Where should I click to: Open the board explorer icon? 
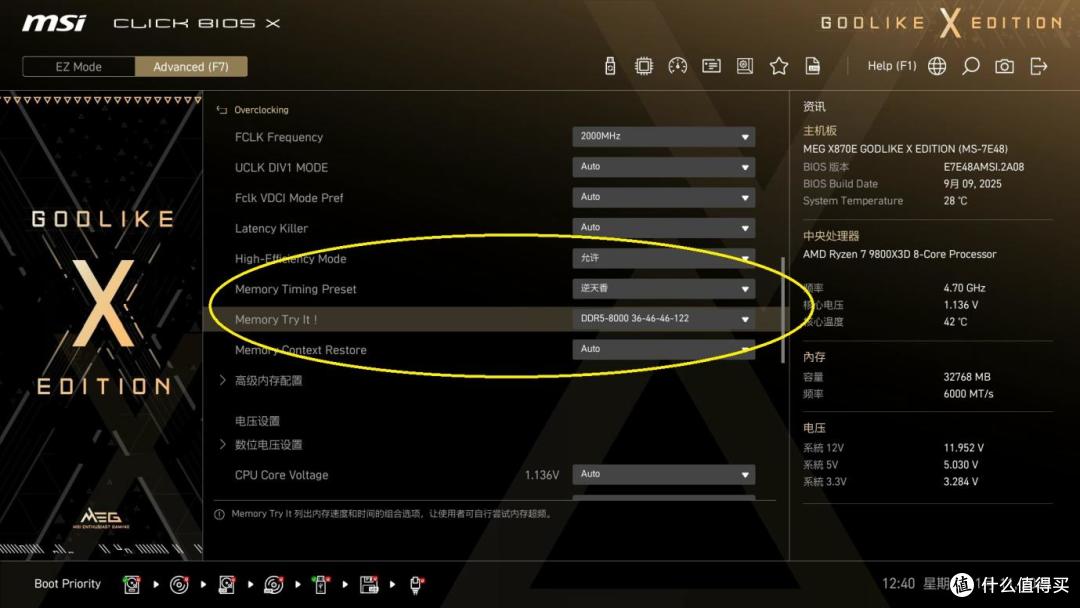point(745,66)
